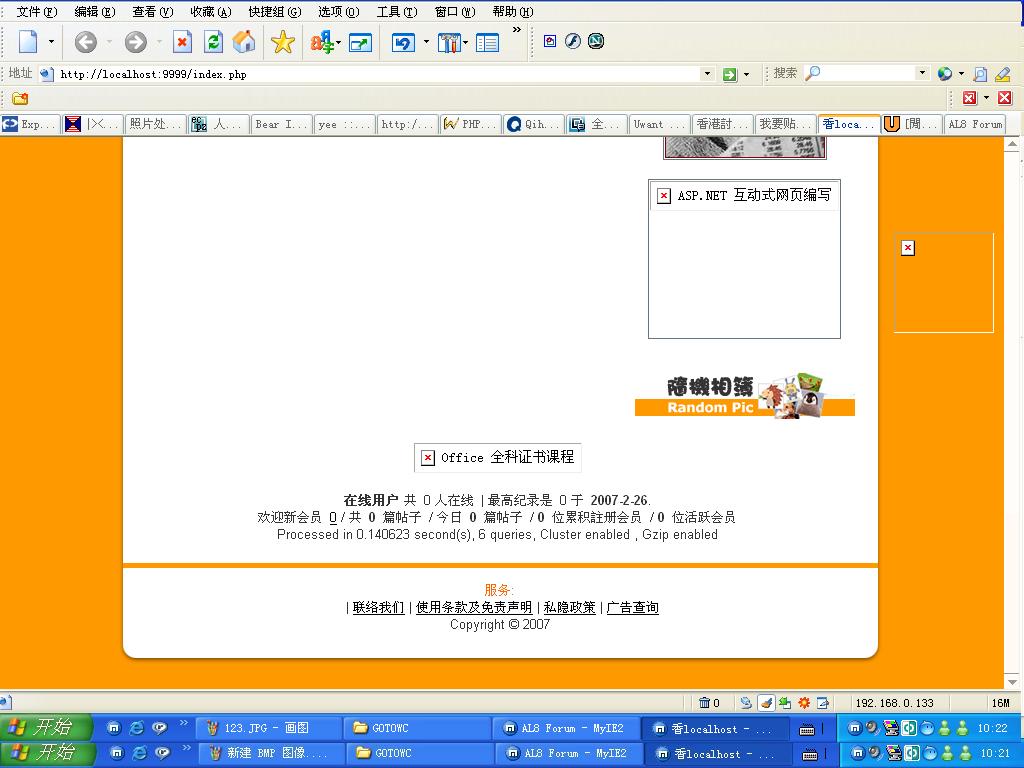Click the Office 全科证书课程 broken image link

[x=498, y=457]
